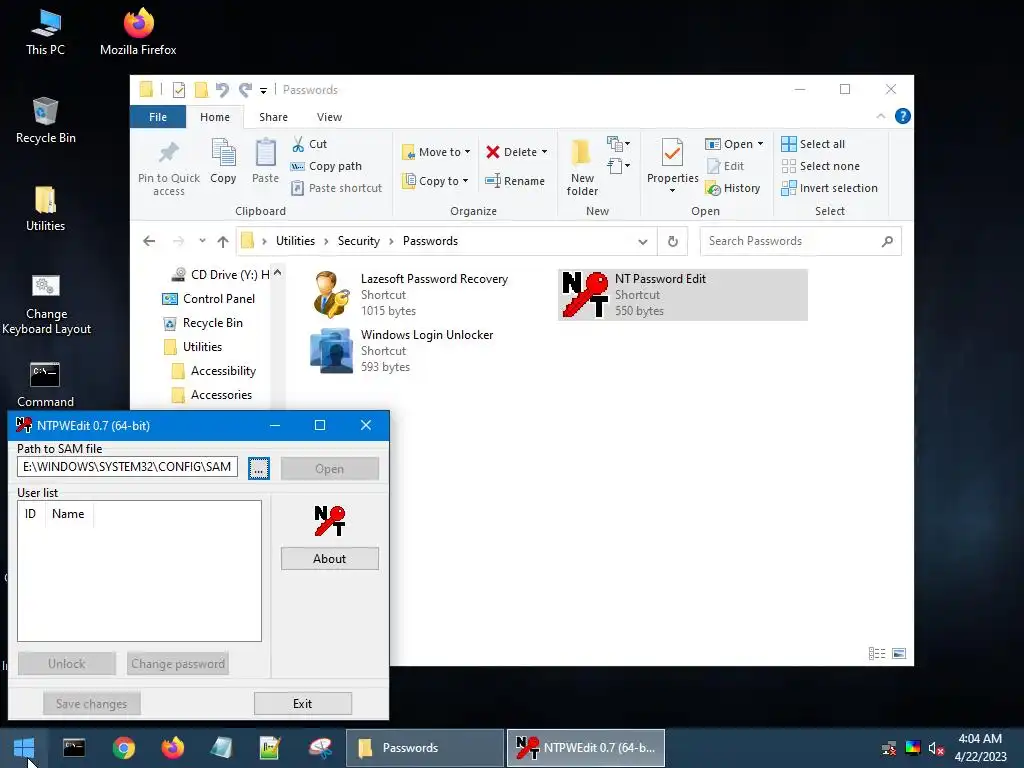The height and width of the screenshot is (768, 1024).
Task: Click muted volume icon in system tray
Action: coord(936,748)
